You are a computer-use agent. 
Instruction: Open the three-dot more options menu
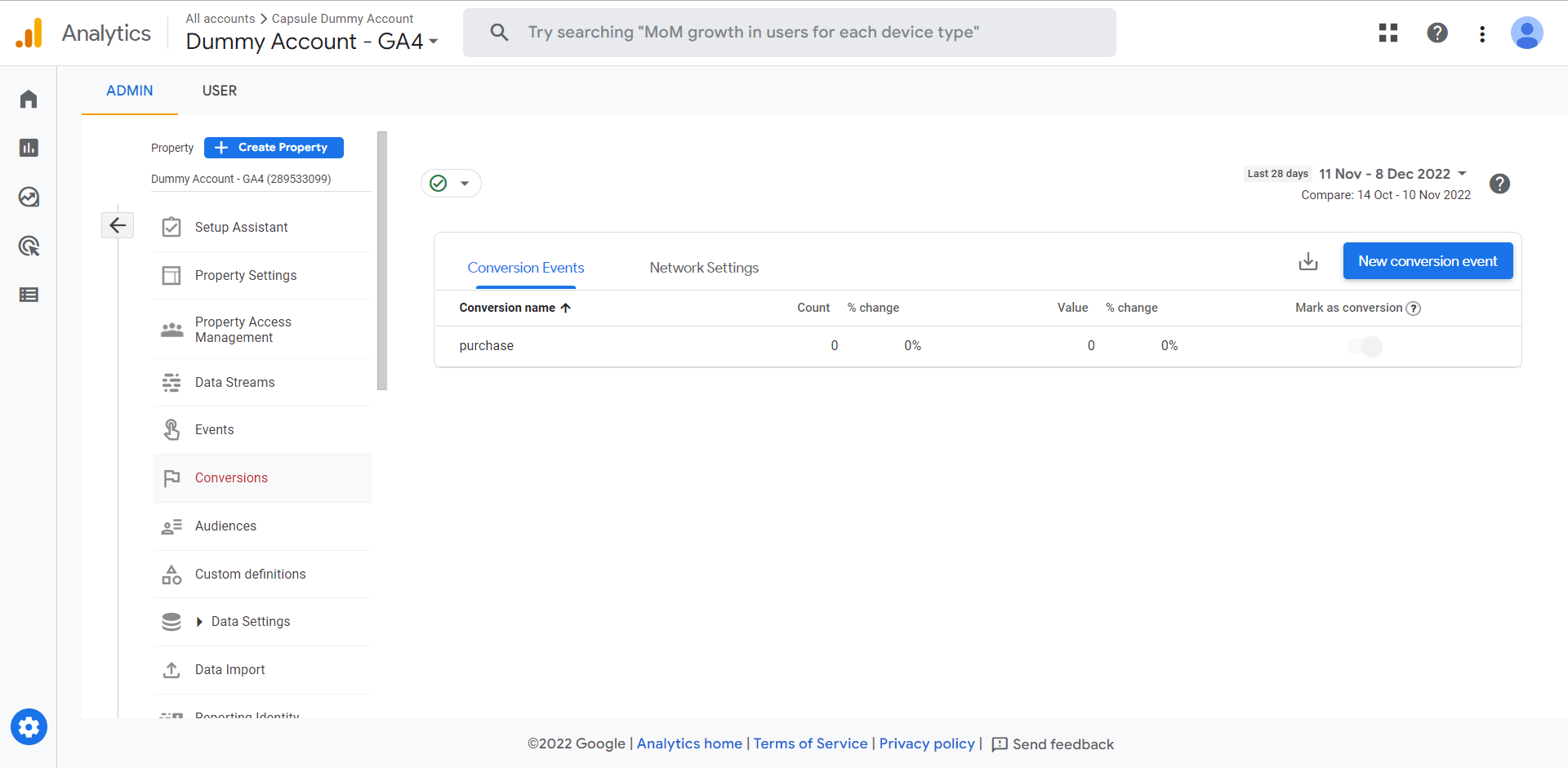(x=1482, y=33)
